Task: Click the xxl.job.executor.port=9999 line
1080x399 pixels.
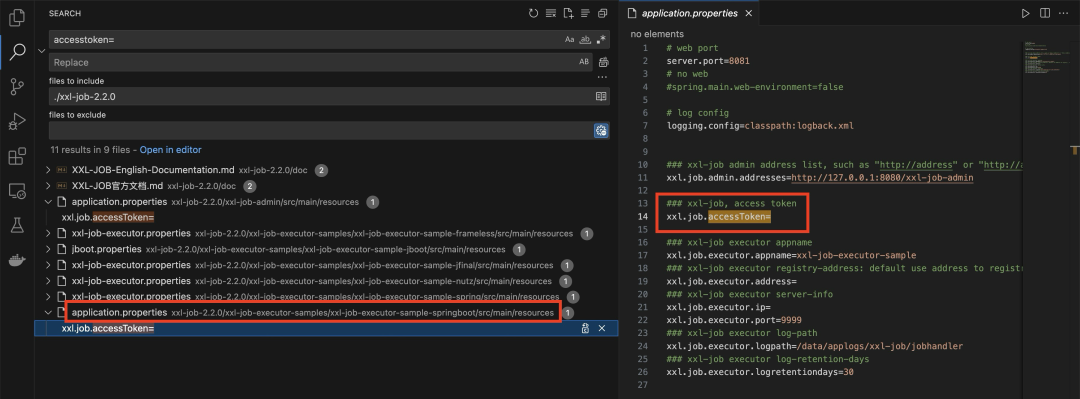Action: [x=734, y=320]
